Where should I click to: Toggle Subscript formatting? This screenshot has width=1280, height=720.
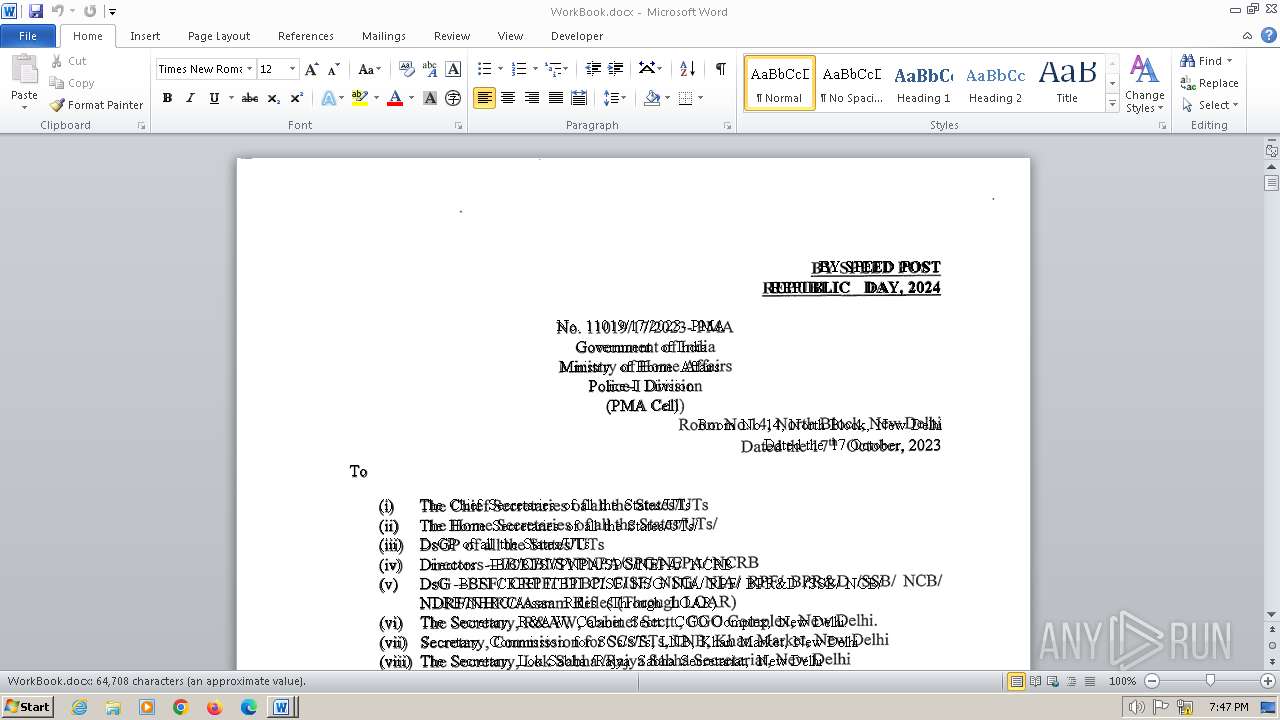point(274,98)
